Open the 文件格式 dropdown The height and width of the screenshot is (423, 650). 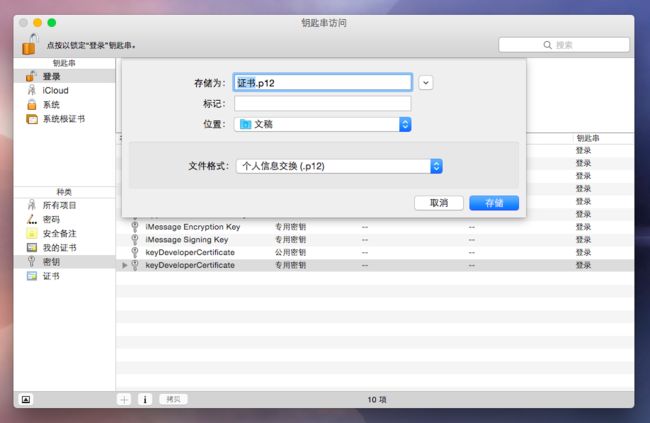[x=339, y=166]
